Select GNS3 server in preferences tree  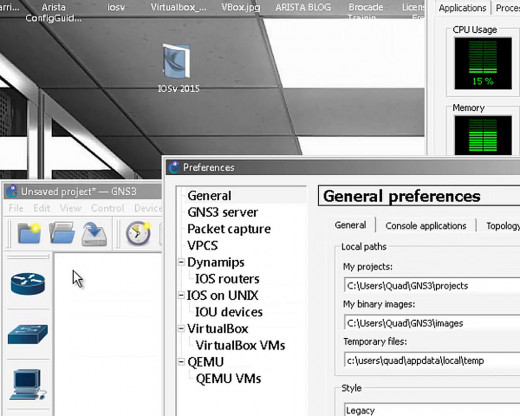(x=223, y=212)
